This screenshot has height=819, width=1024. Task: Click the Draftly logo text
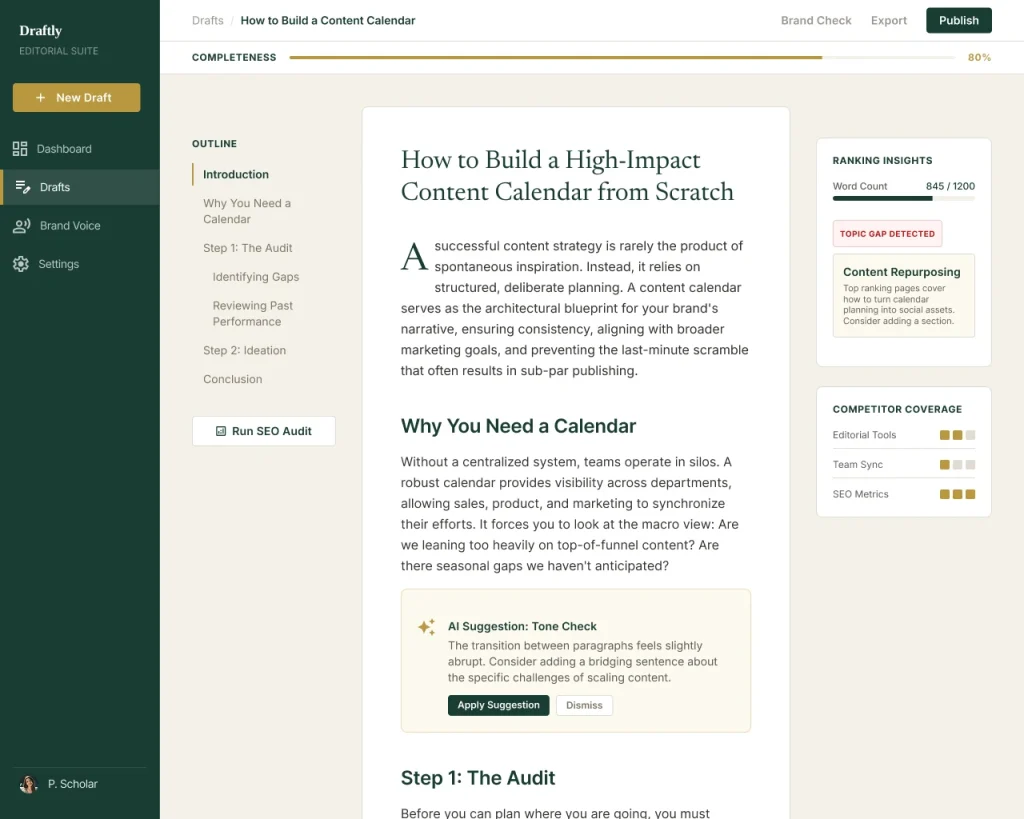pos(40,31)
